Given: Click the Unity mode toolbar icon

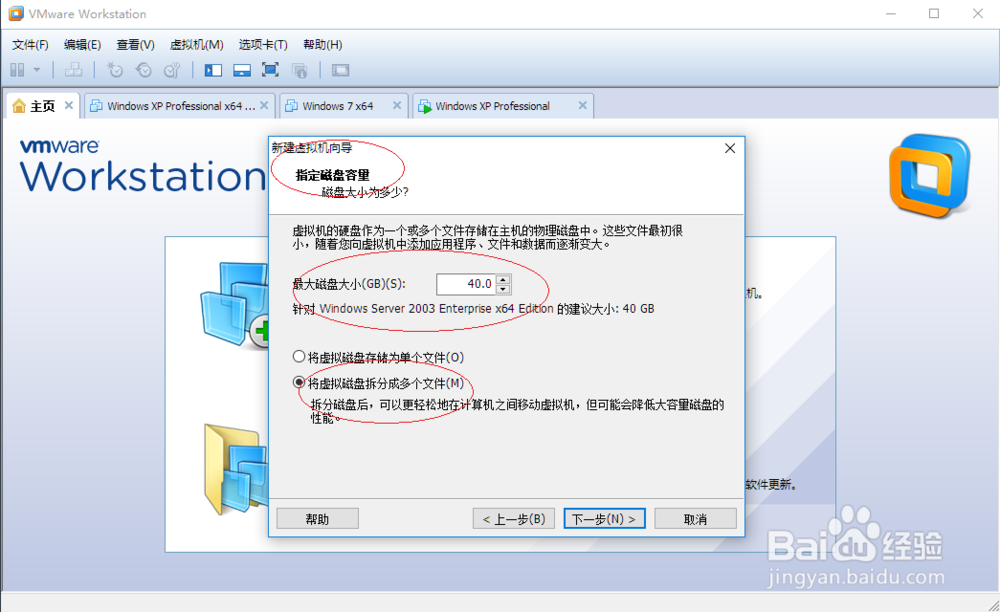Looking at the screenshot, I should pyautogui.click(x=299, y=70).
